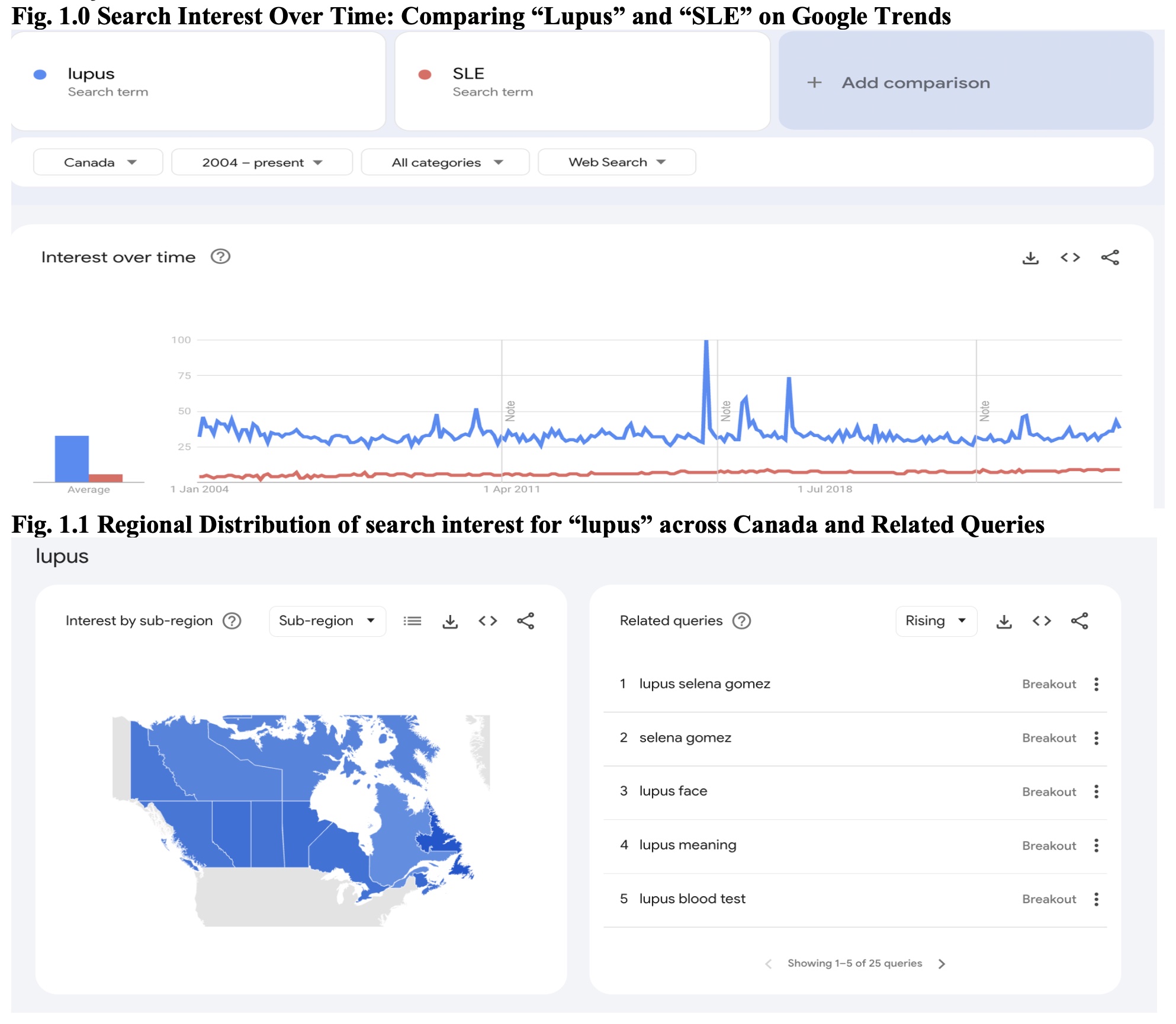
Task: Share the Related queries card
Action: point(1079,621)
